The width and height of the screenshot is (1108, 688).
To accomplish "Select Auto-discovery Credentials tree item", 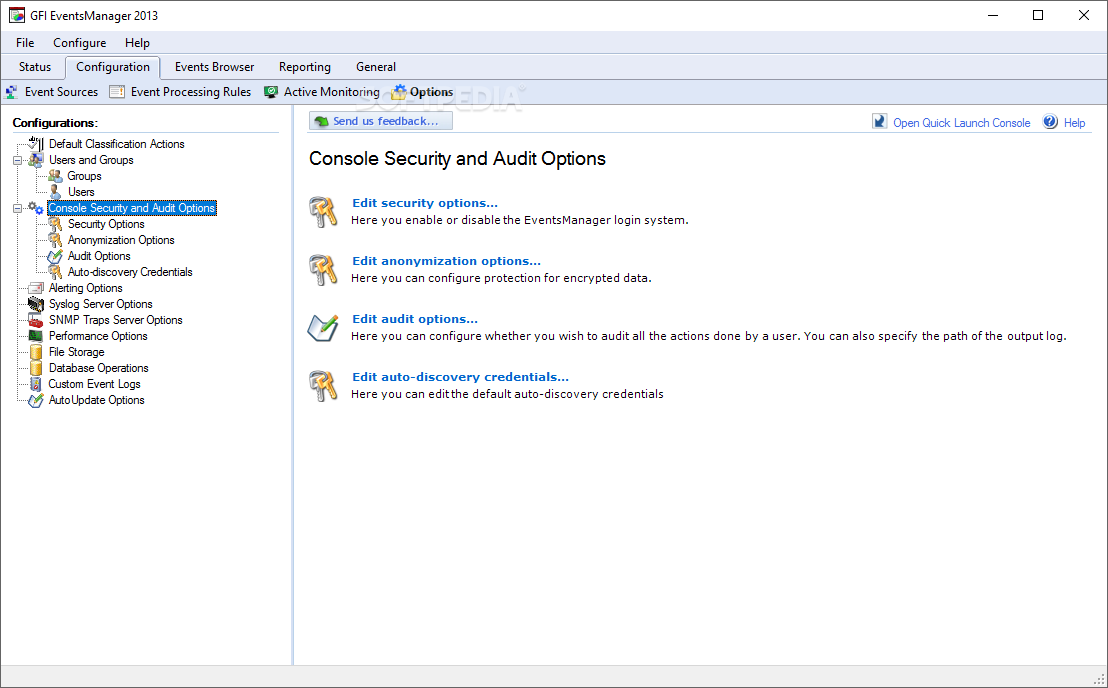I will 130,272.
